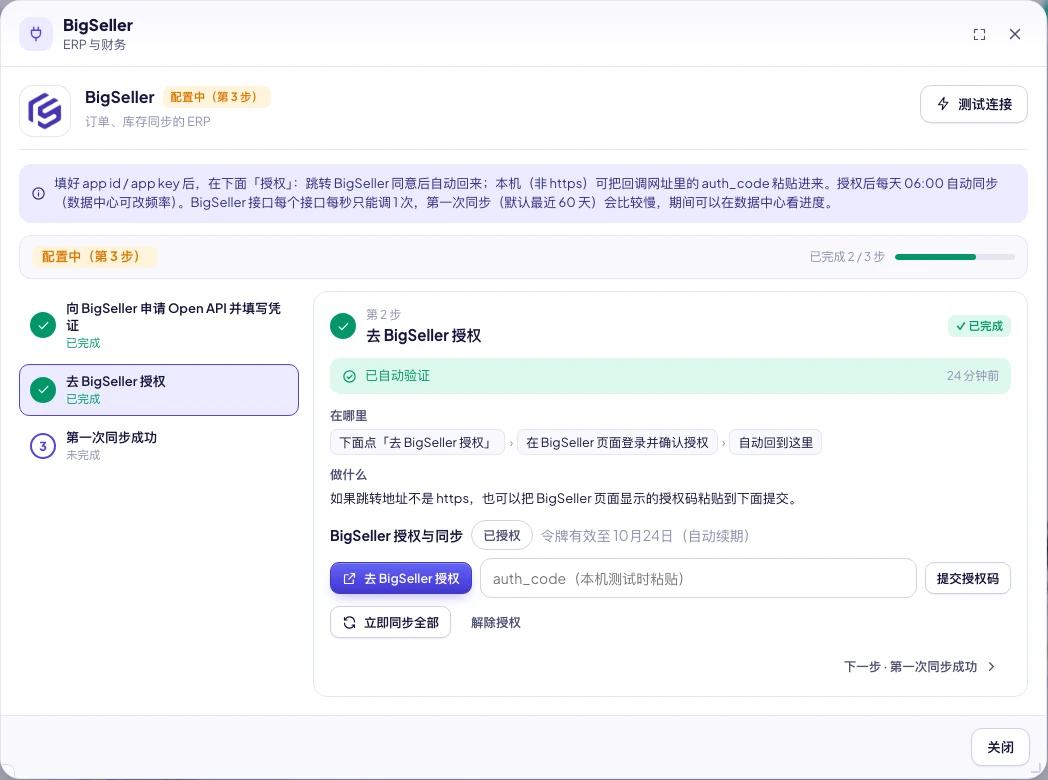
Task: Click the info icon in the purple notice
Action: point(39,193)
